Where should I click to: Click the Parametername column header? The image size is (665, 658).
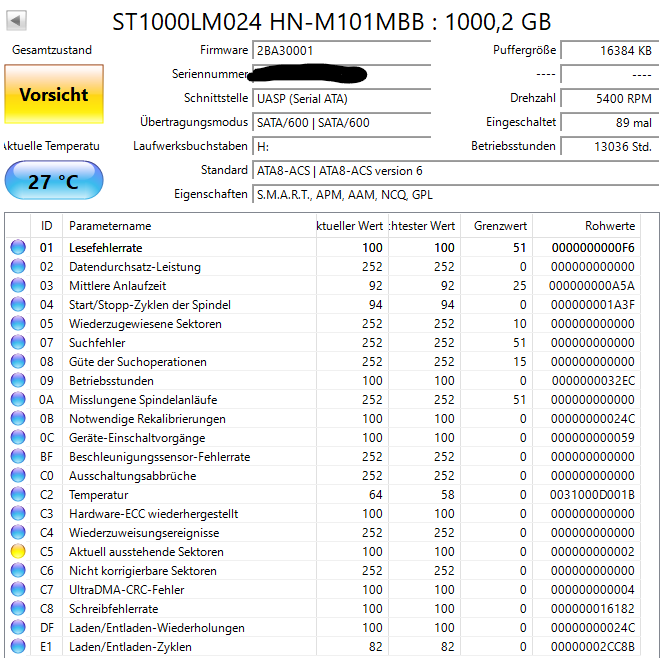pos(189,226)
